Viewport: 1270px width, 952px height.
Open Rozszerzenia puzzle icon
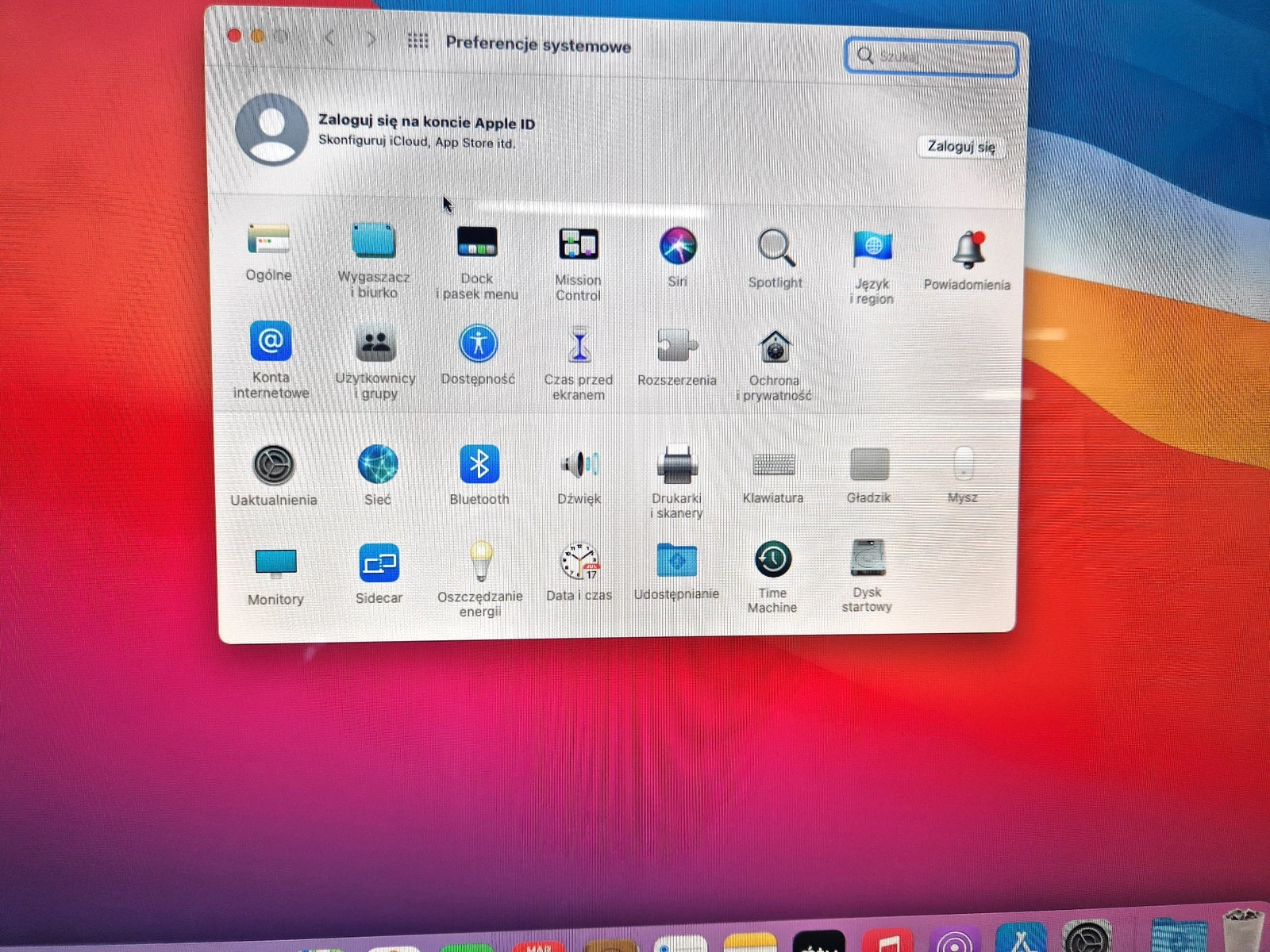pos(677,347)
